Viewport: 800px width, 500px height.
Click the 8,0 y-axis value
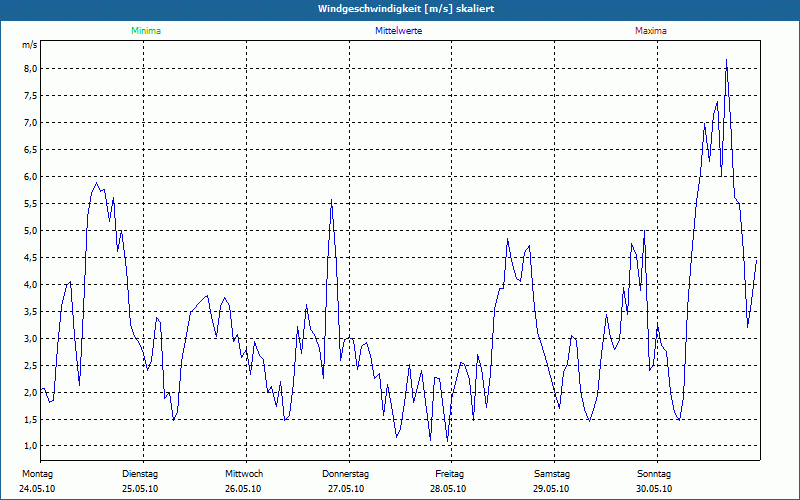pos(30,68)
